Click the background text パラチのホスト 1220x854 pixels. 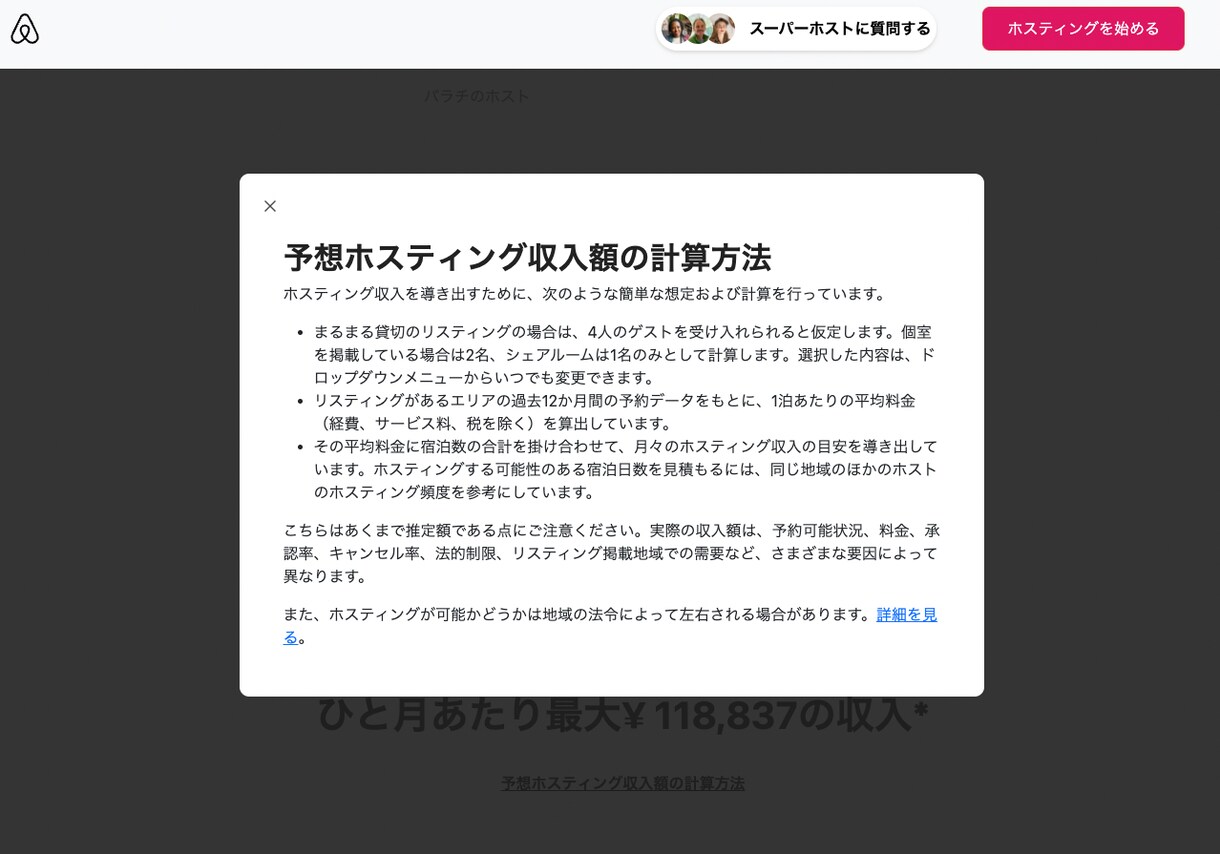477,96
